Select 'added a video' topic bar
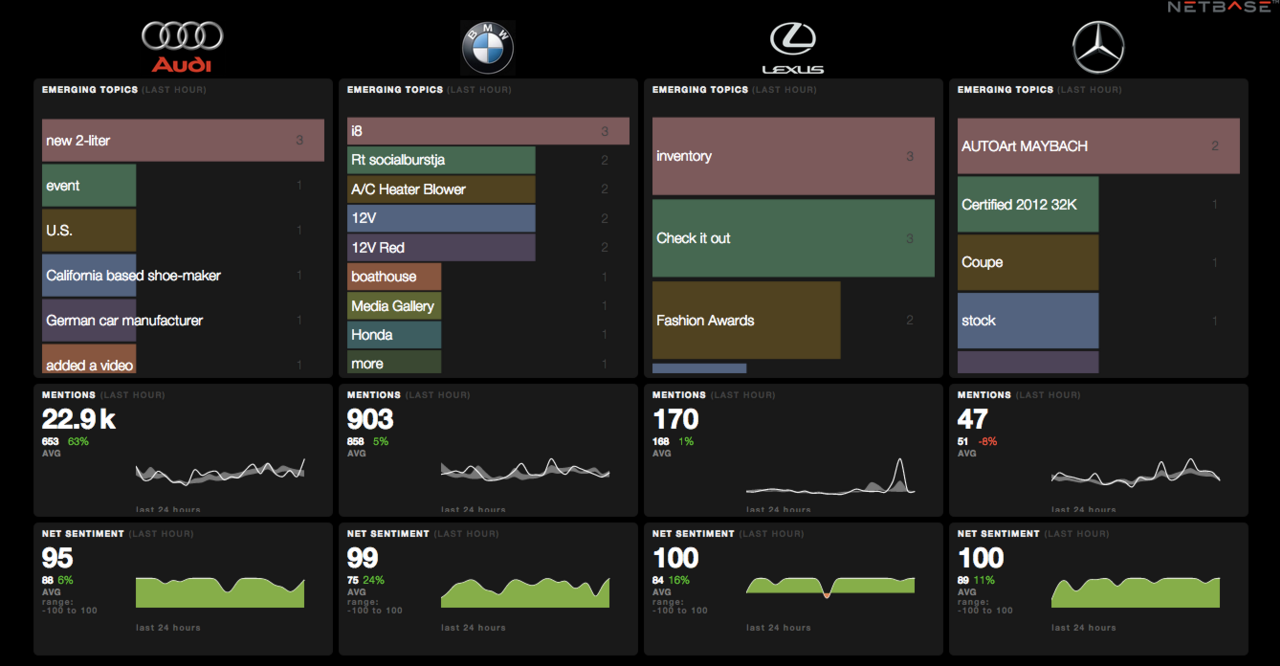 pyautogui.click(x=89, y=360)
